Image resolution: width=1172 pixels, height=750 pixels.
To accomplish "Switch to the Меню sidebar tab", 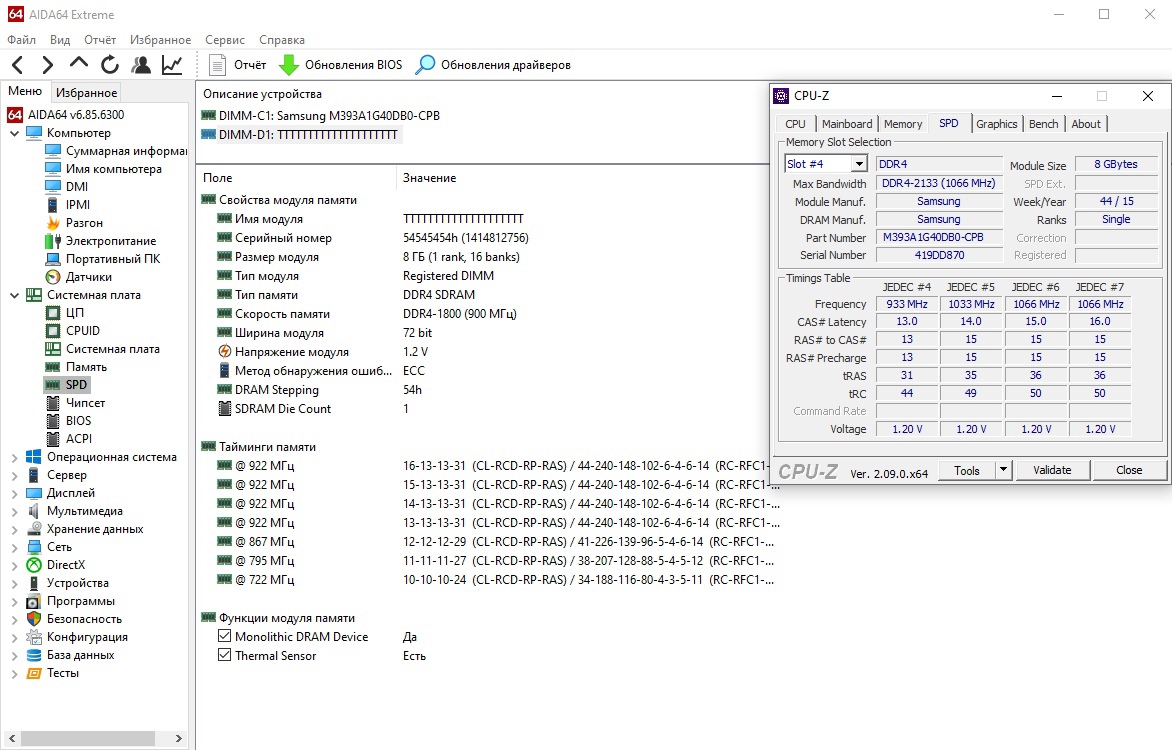I will tap(25, 91).
